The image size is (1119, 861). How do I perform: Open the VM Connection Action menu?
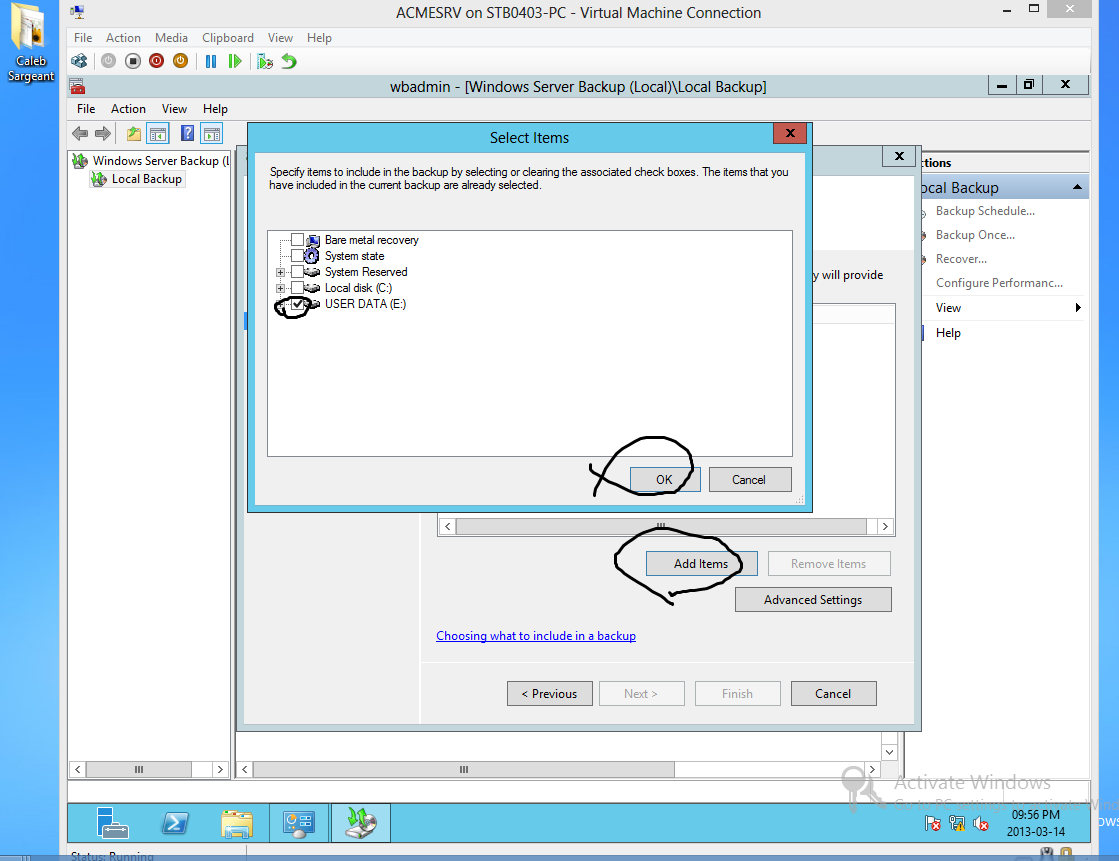tap(123, 38)
